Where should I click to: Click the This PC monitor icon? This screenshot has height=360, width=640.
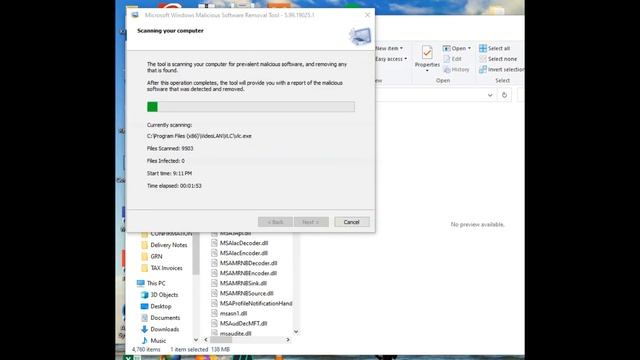(x=141, y=283)
